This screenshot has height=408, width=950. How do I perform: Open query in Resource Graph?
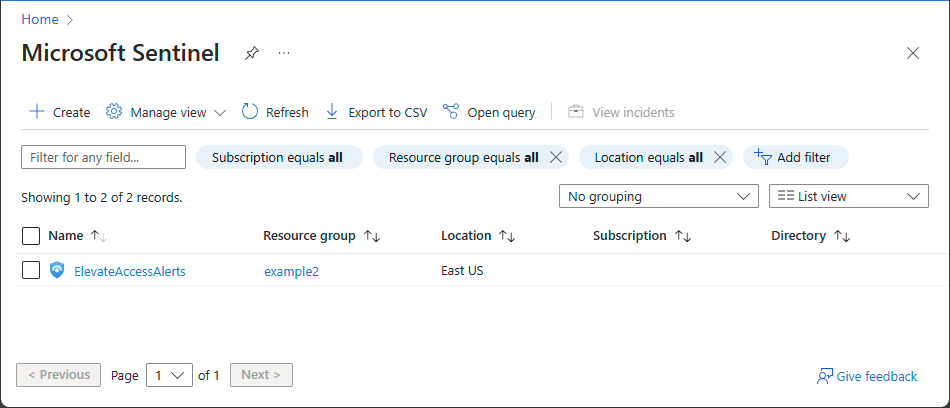(489, 112)
